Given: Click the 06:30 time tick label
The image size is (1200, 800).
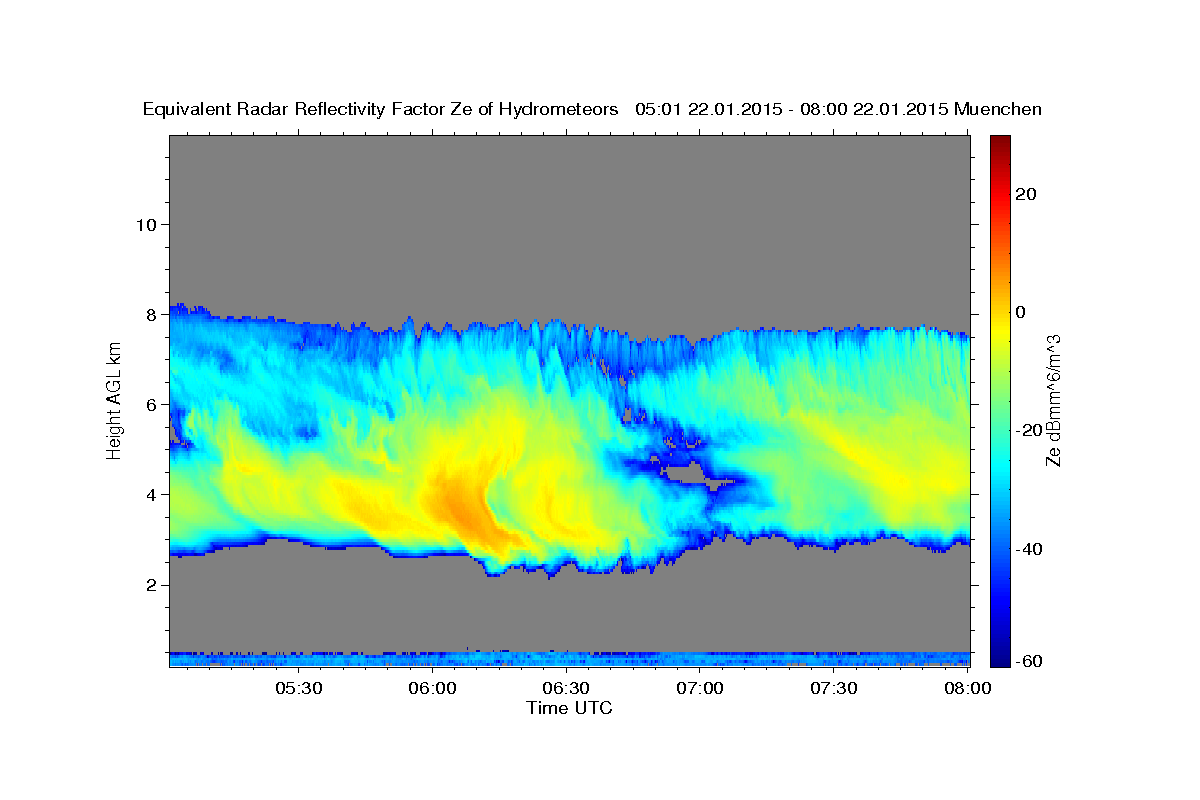Looking at the screenshot, I should pyautogui.click(x=566, y=689).
